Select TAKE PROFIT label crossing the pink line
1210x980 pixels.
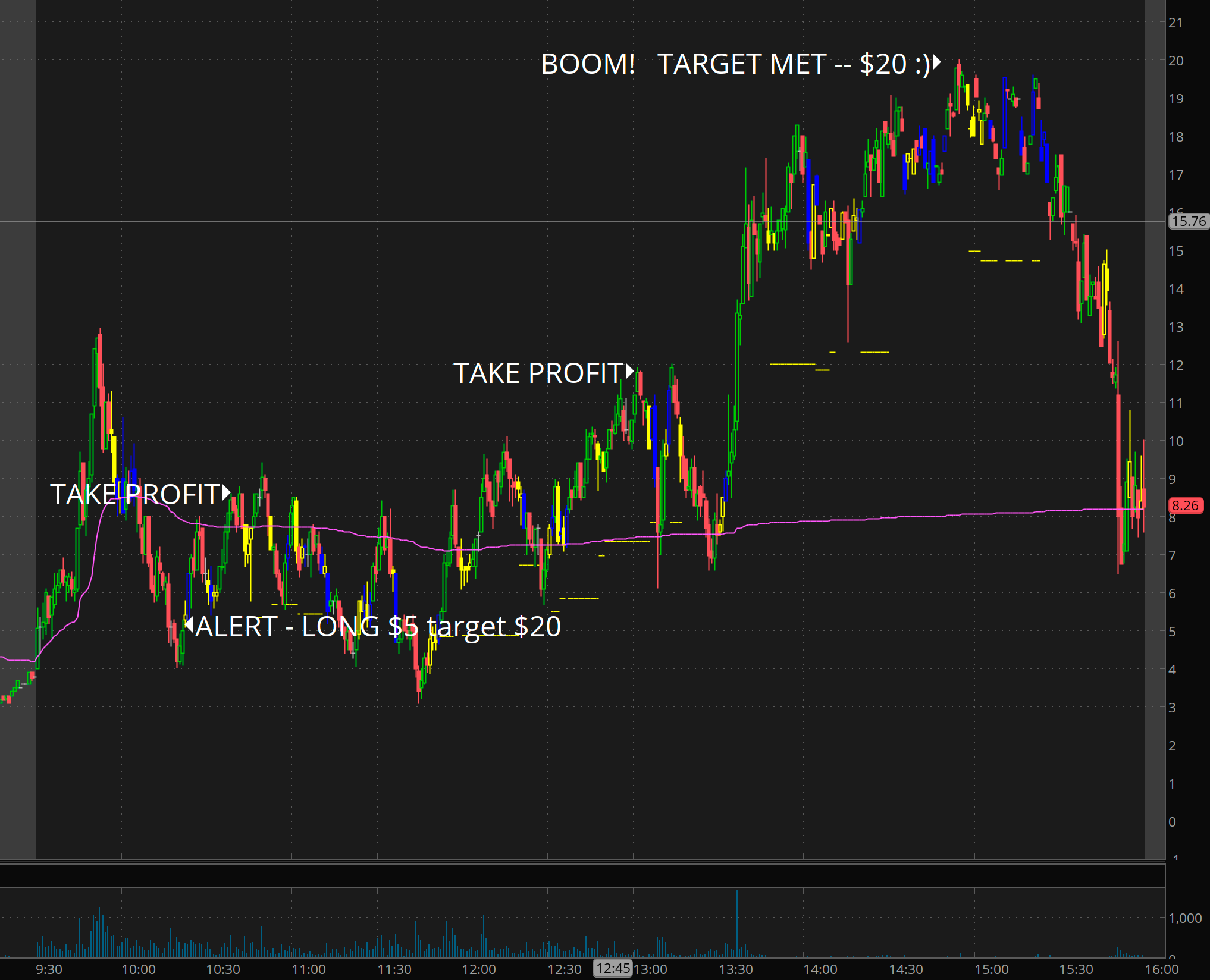pos(135,495)
